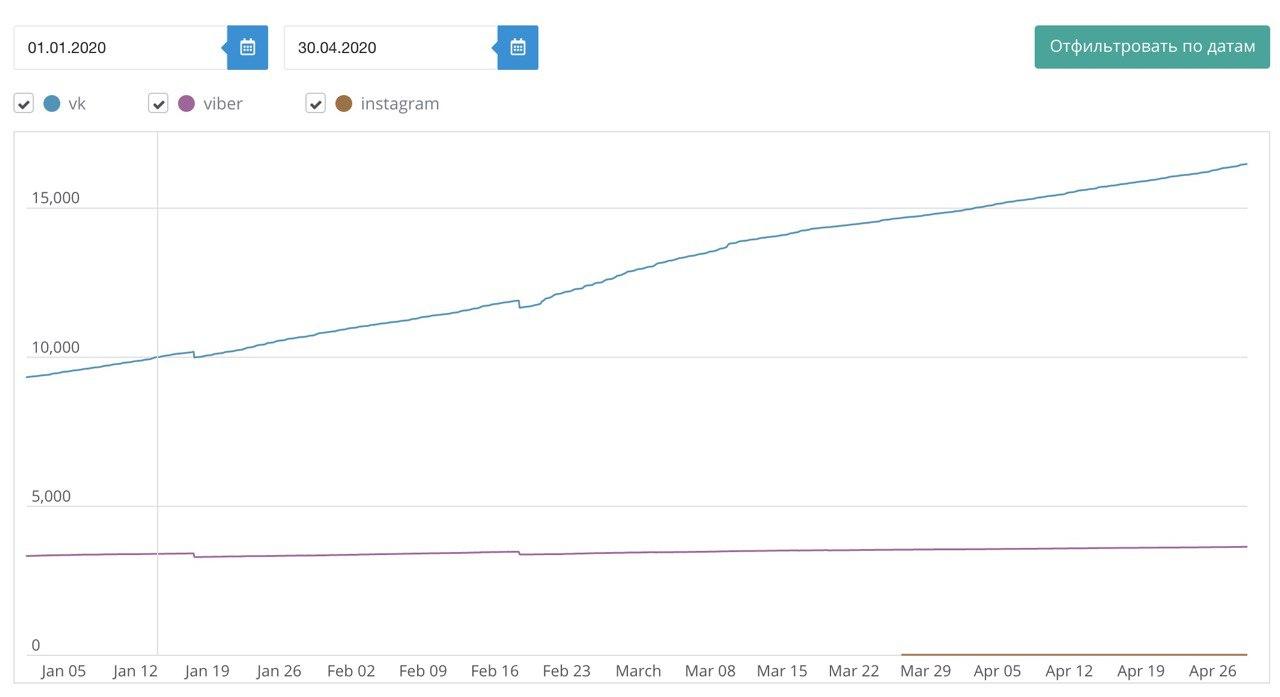Click the 15,000 y-axis label
Screen dimensions: 1280x697
55,198
